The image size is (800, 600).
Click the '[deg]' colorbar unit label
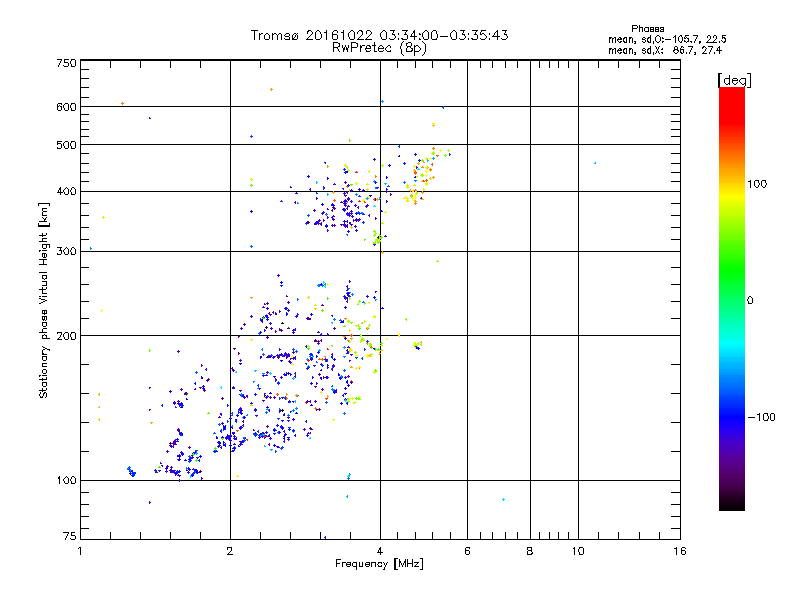coord(734,80)
